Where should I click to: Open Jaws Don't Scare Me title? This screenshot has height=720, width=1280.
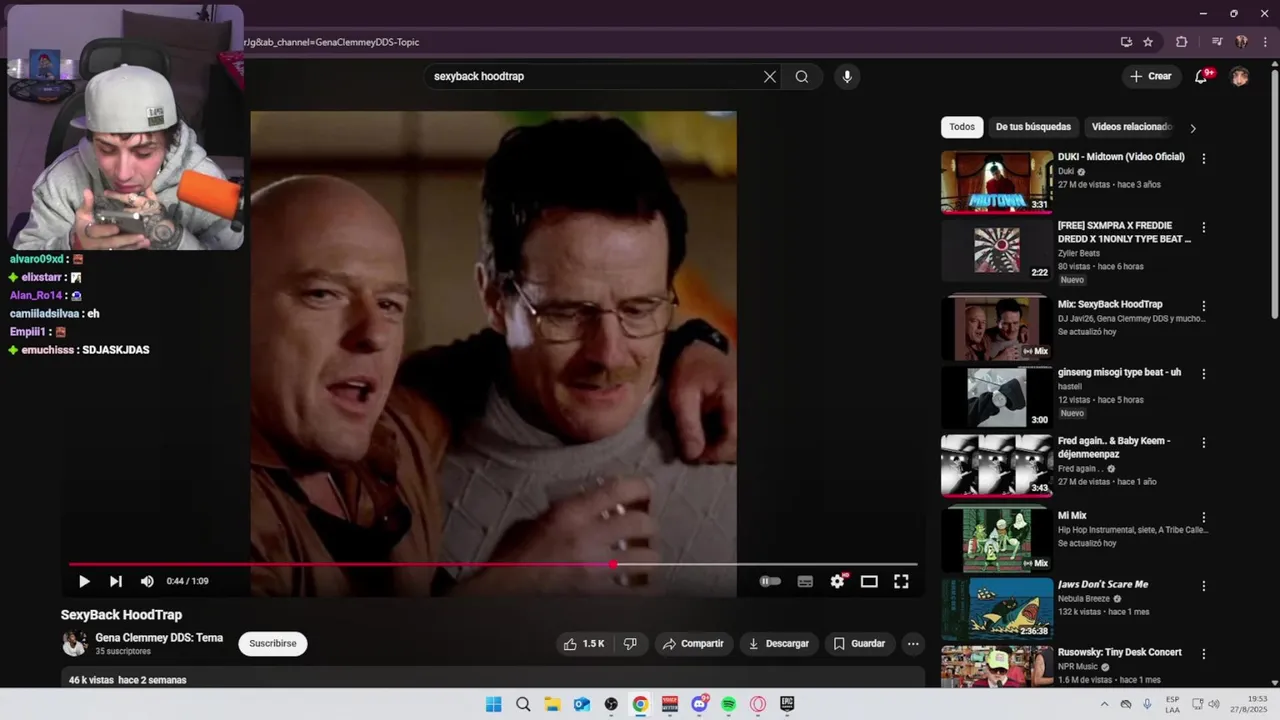pos(1103,584)
